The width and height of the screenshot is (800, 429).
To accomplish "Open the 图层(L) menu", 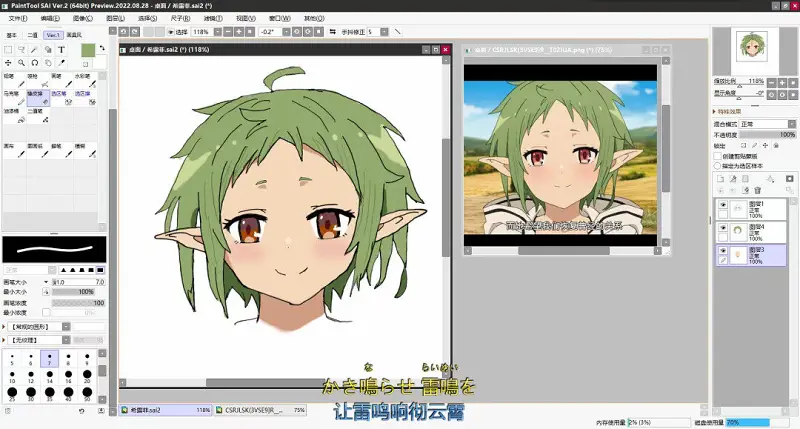I will 115,18.
